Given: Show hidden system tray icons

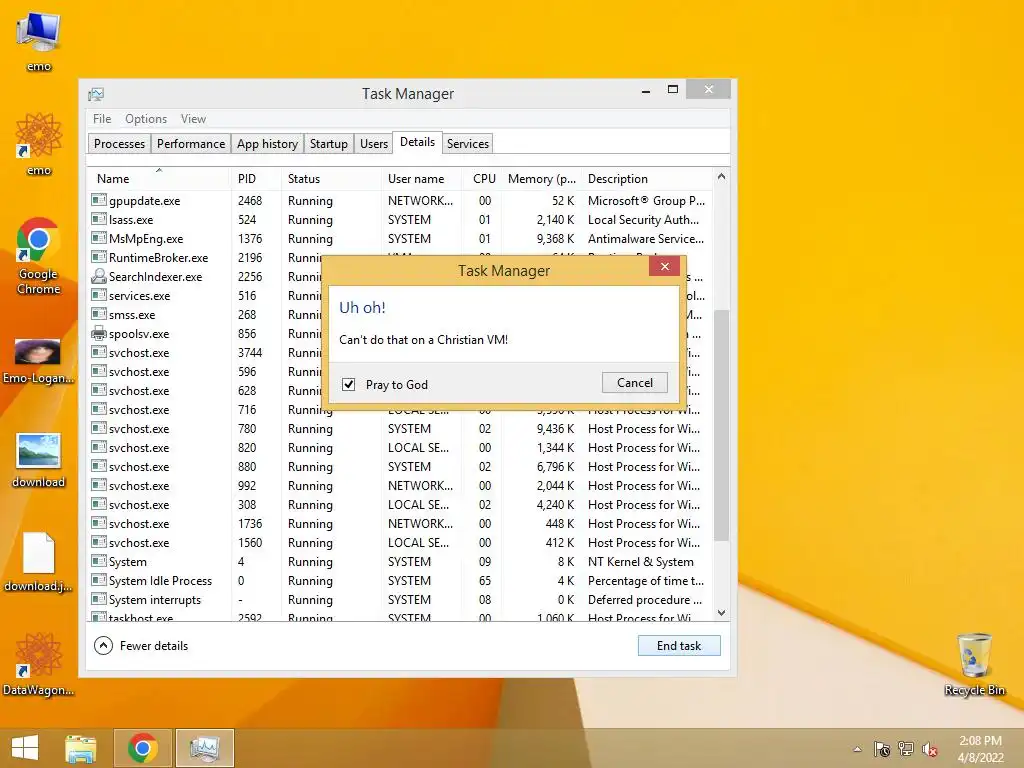Looking at the screenshot, I should pyautogui.click(x=857, y=749).
